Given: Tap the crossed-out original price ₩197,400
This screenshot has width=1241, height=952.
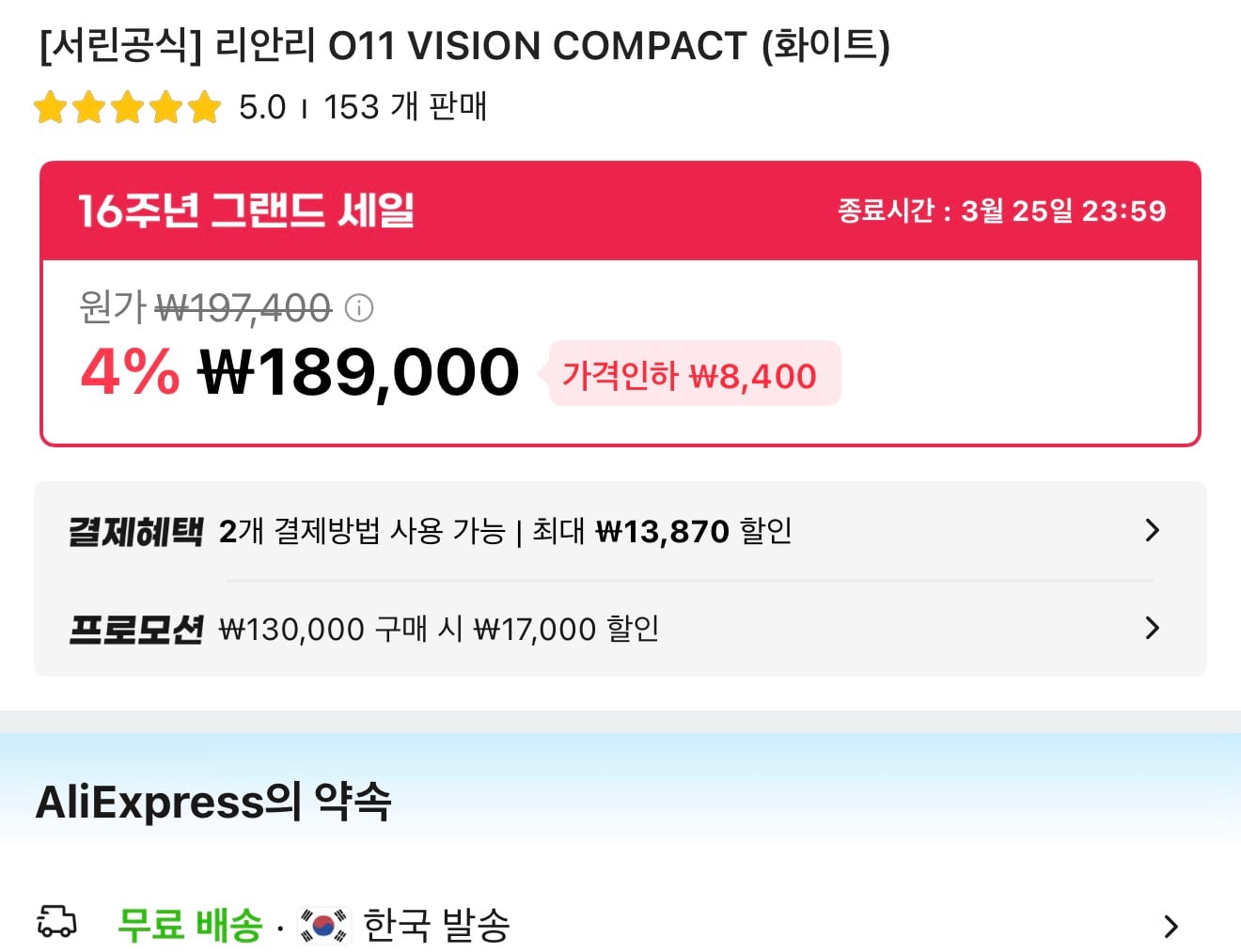Looking at the screenshot, I should tap(243, 307).
